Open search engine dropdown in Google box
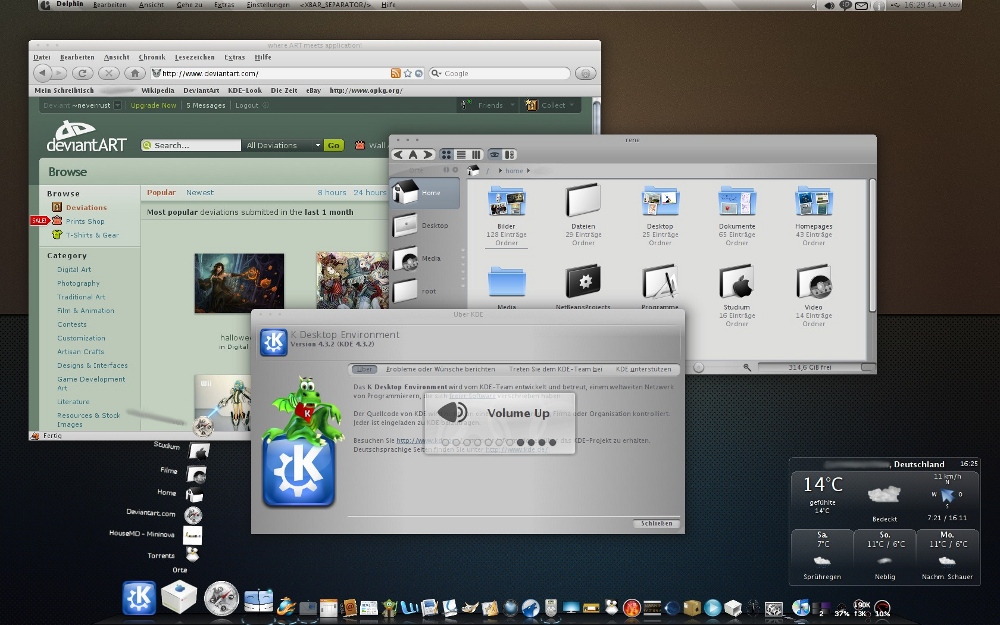The height and width of the screenshot is (625, 1000). [436, 73]
